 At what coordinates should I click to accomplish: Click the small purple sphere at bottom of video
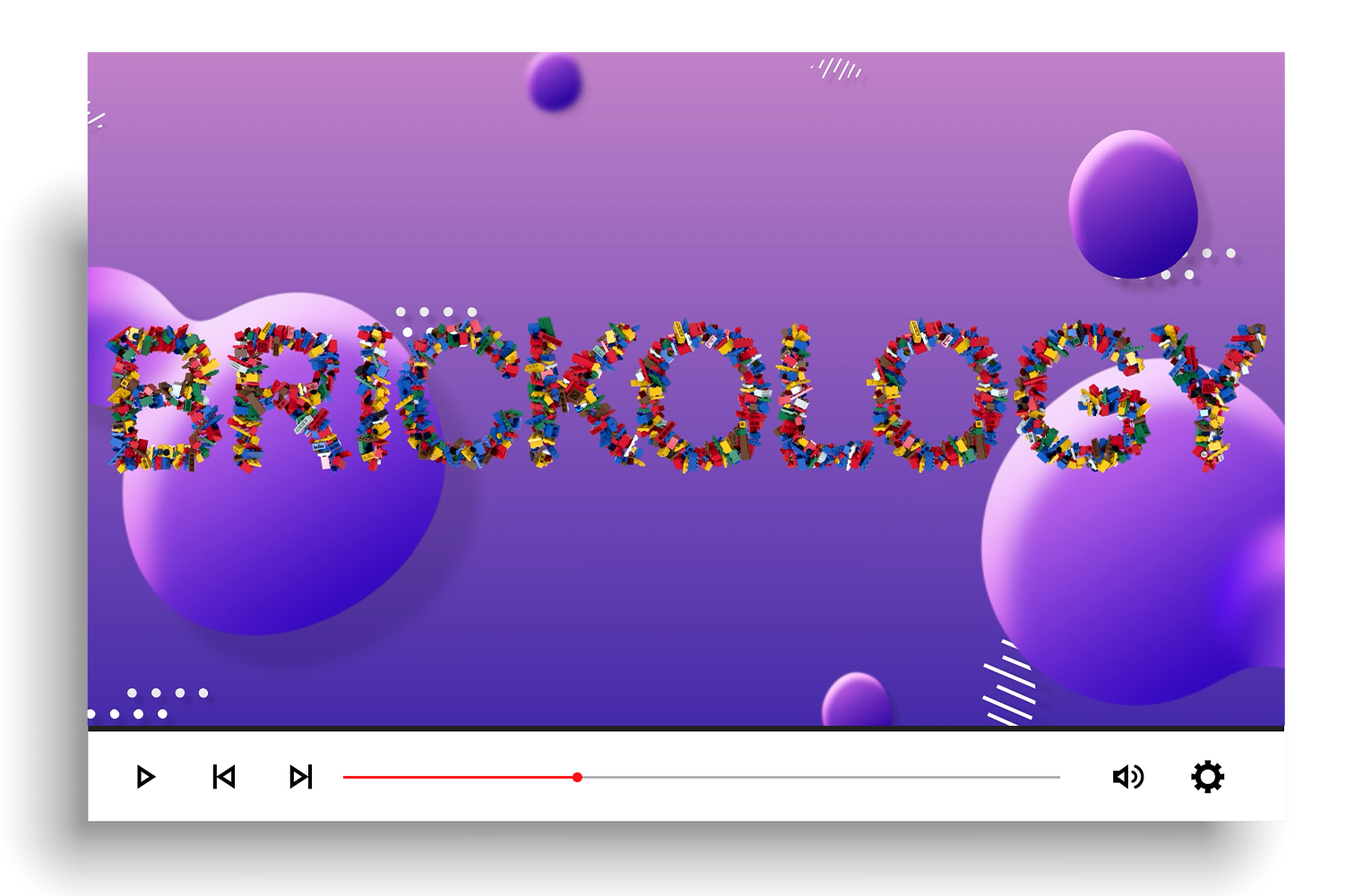pyautogui.click(x=856, y=701)
